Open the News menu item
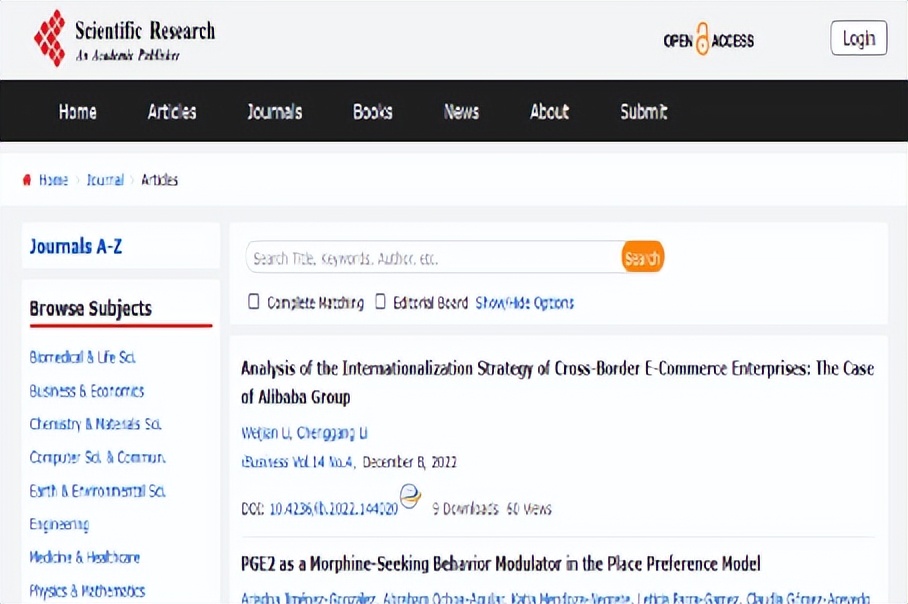The height and width of the screenshot is (604, 908). click(462, 111)
